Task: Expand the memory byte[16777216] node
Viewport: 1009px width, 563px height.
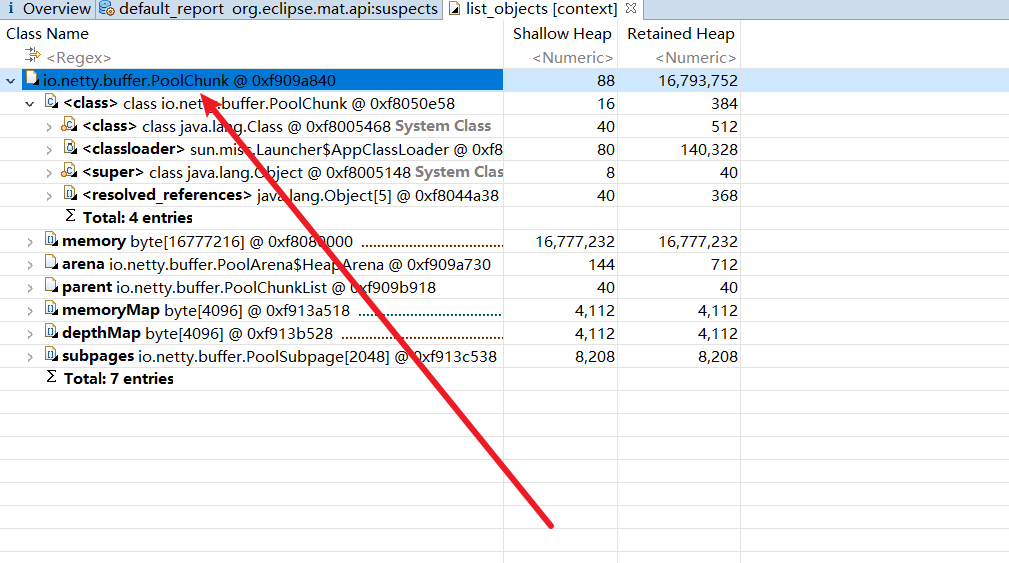Action: 30,241
